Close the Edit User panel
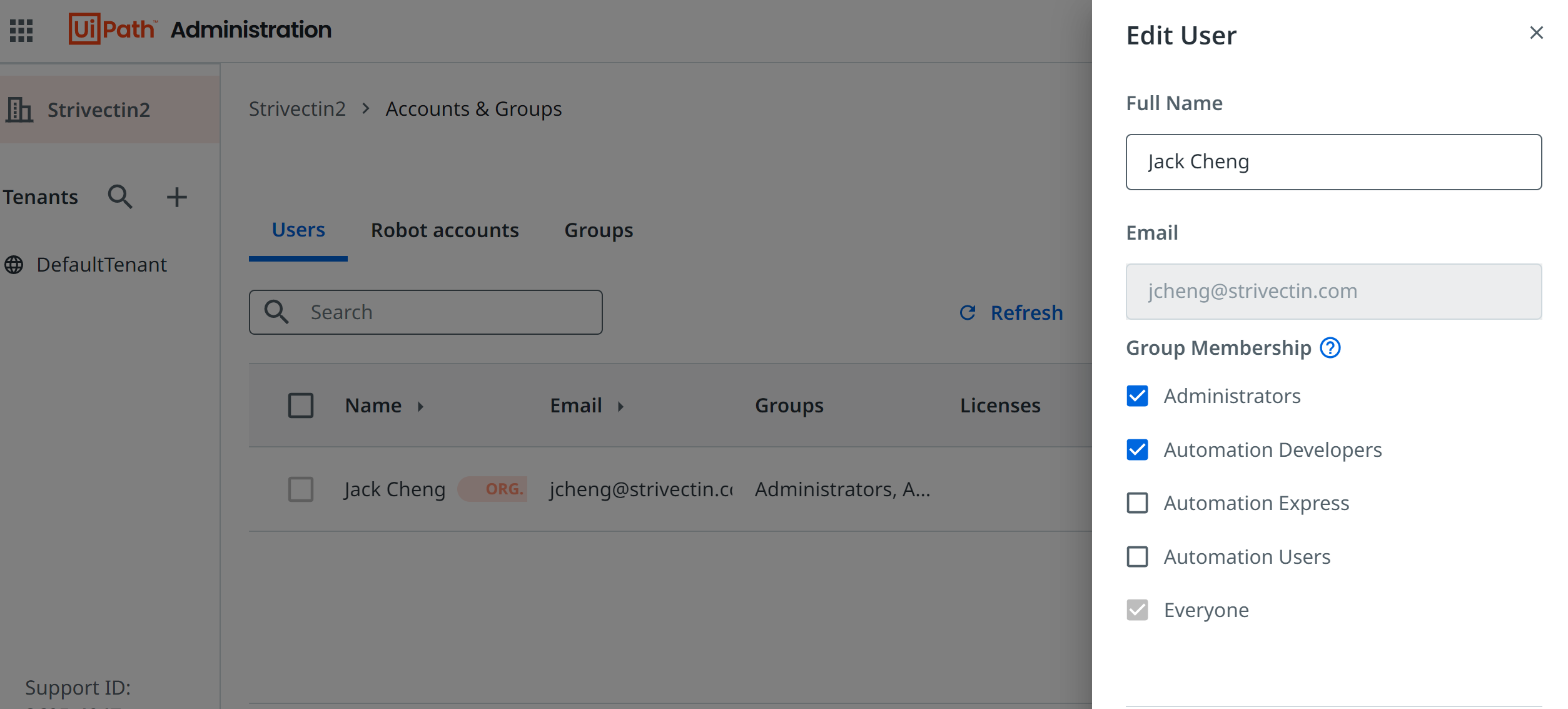Viewport: 1568px width, 709px height. click(1536, 33)
